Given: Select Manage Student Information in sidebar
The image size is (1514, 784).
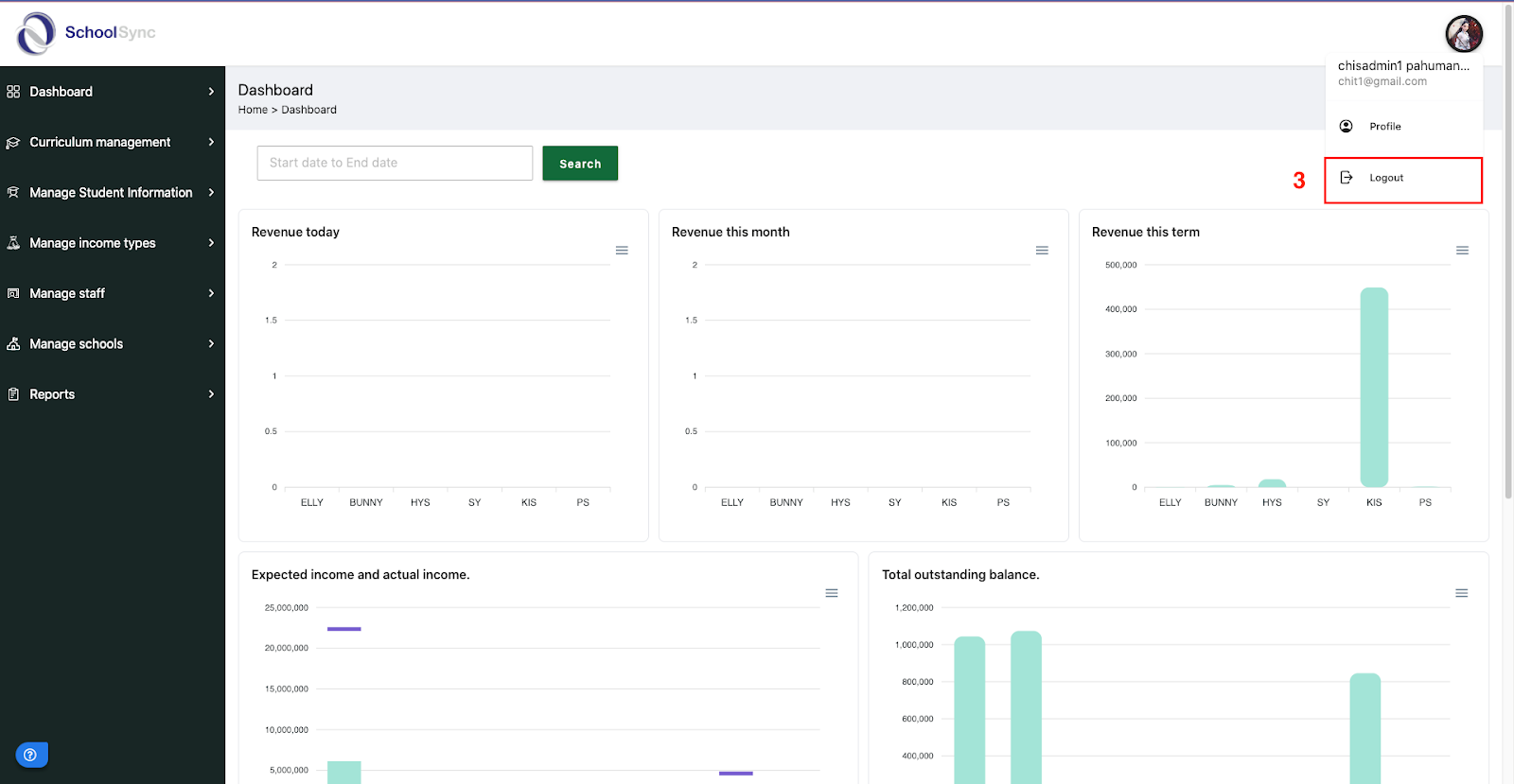Looking at the screenshot, I should pos(113,192).
